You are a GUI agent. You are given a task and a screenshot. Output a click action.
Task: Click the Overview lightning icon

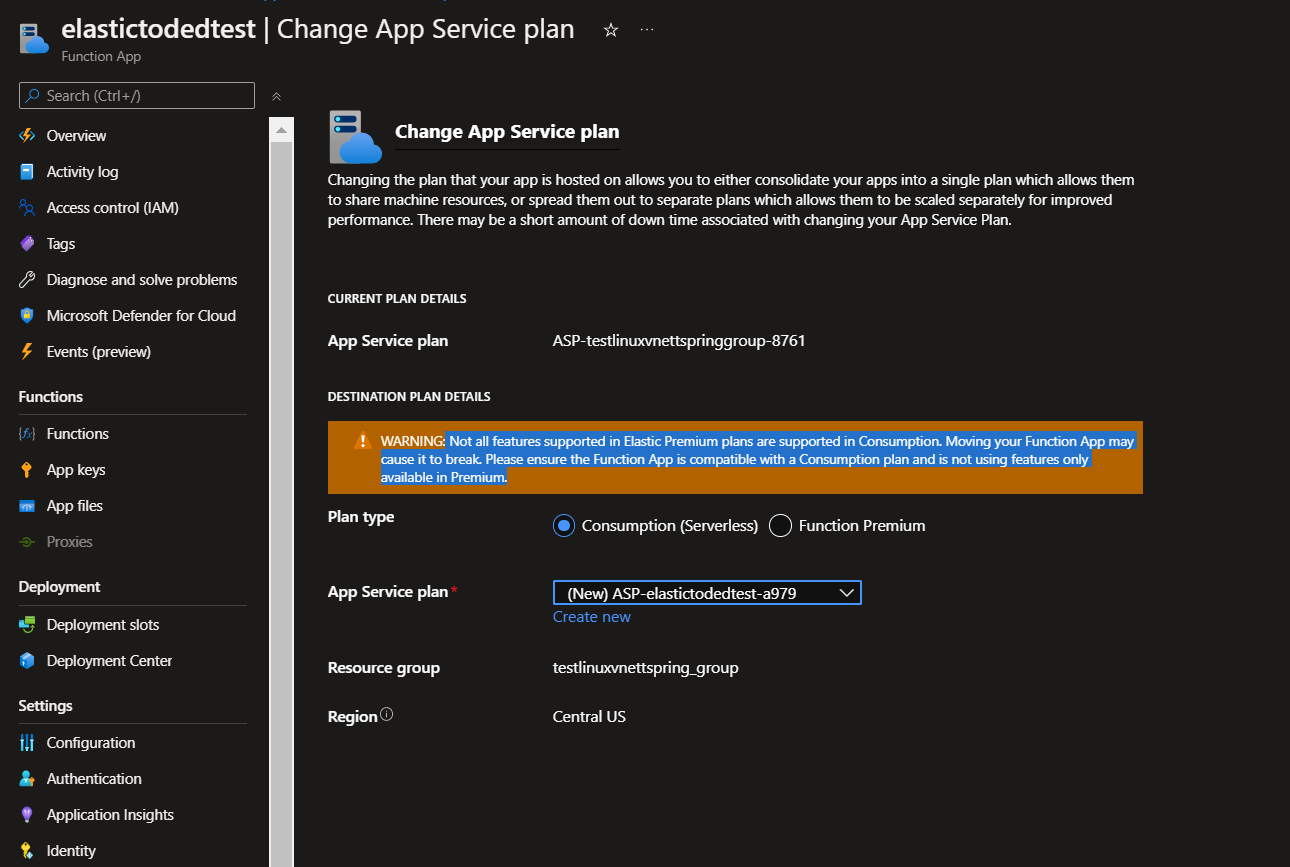(x=27, y=136)
